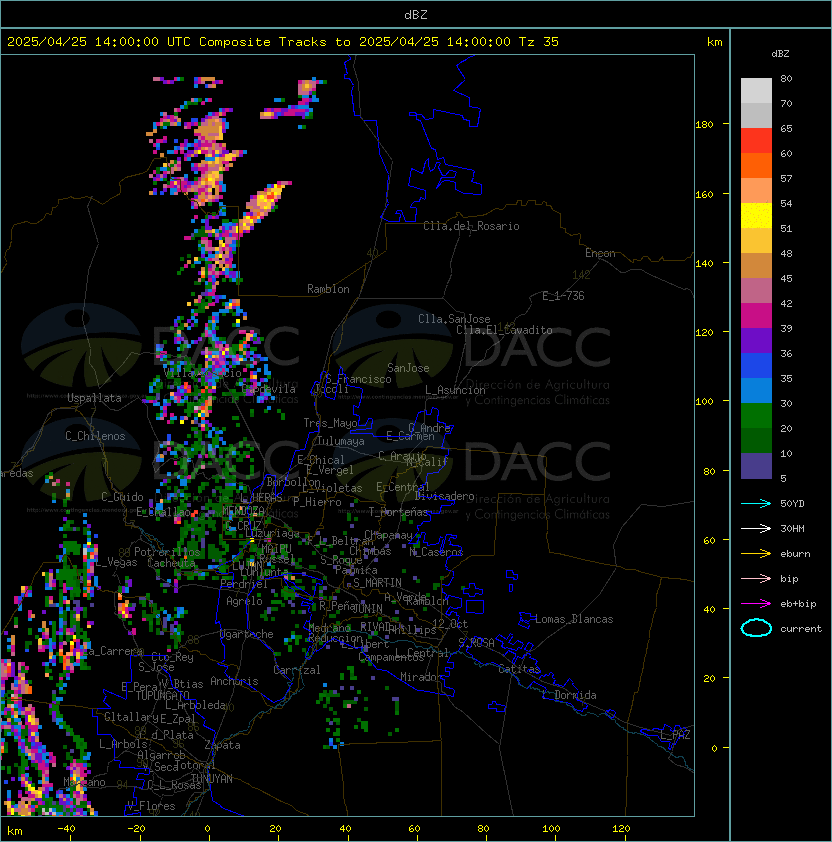
Task: Click the Borbollon label
Action: pyautogui.click(x=293, y=482)
